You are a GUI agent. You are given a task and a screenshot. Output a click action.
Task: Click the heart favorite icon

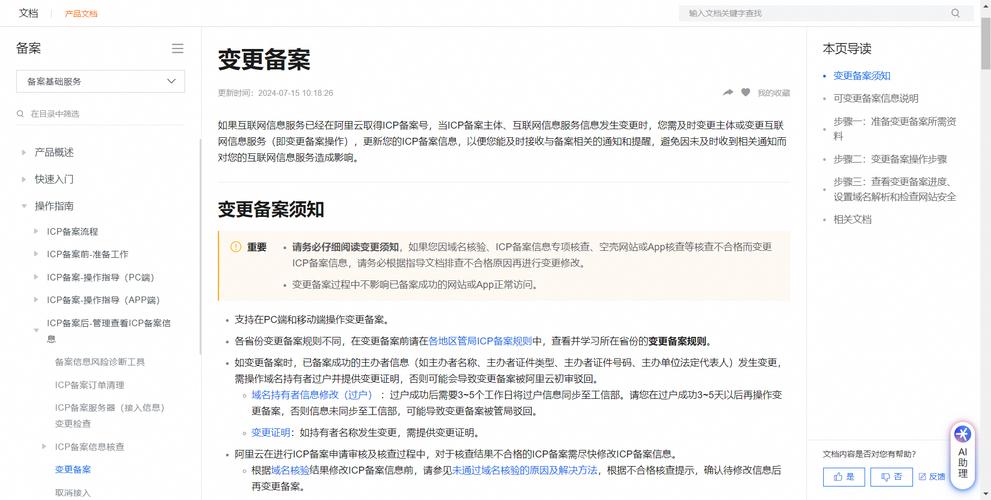tap(746, 92)
